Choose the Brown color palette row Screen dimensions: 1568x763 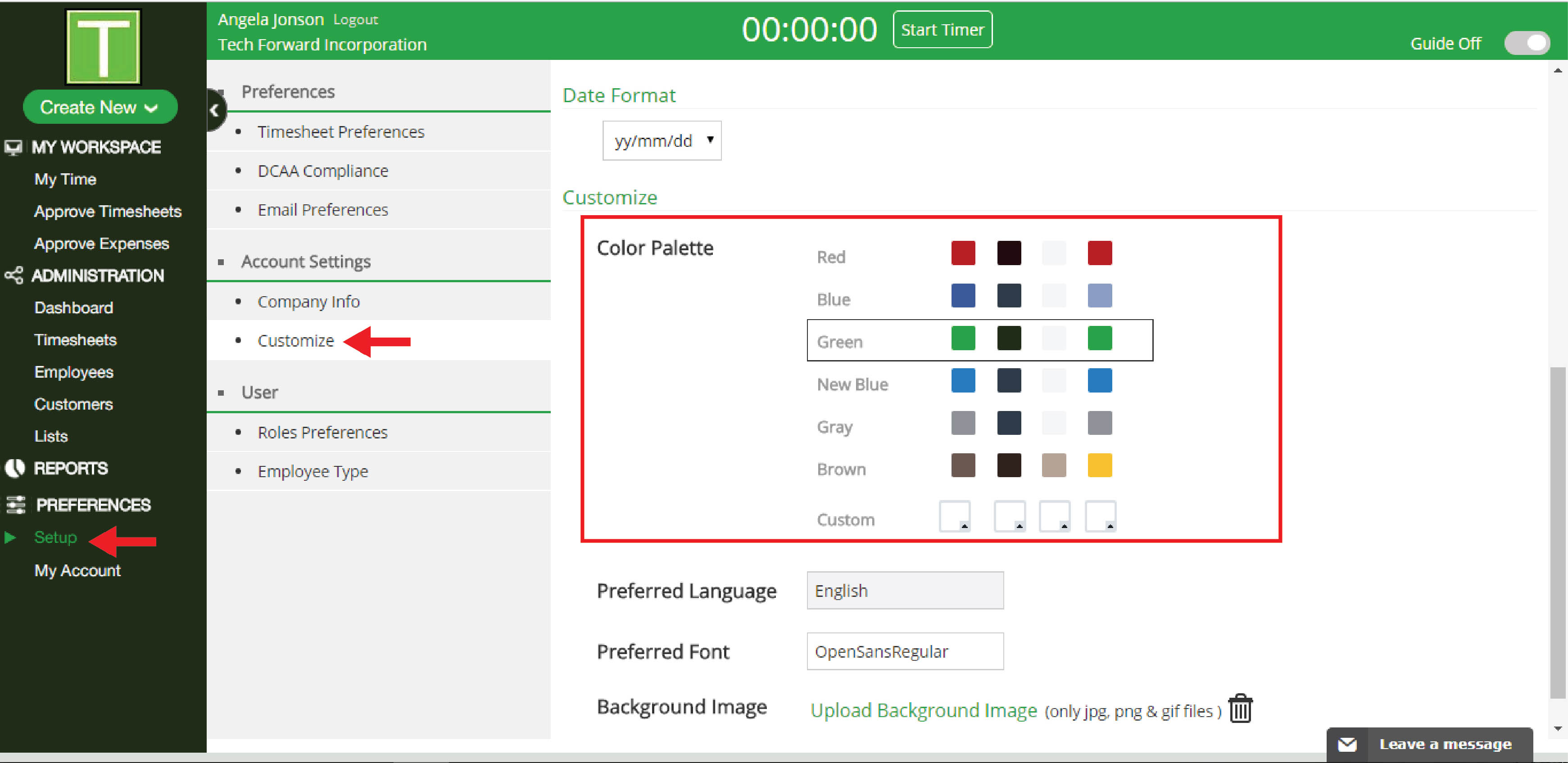coord(841,469)
